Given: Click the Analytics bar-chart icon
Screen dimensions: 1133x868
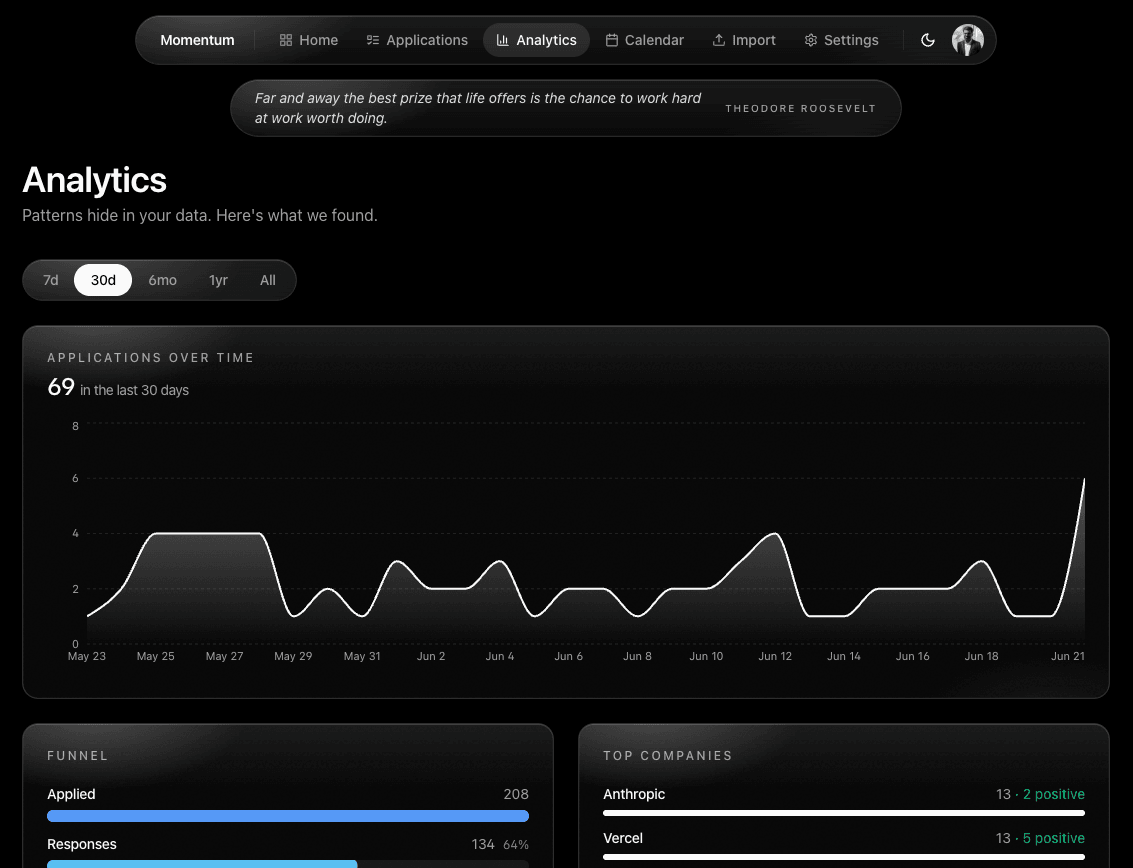Looking at the screenshot, I should (503, 40).
